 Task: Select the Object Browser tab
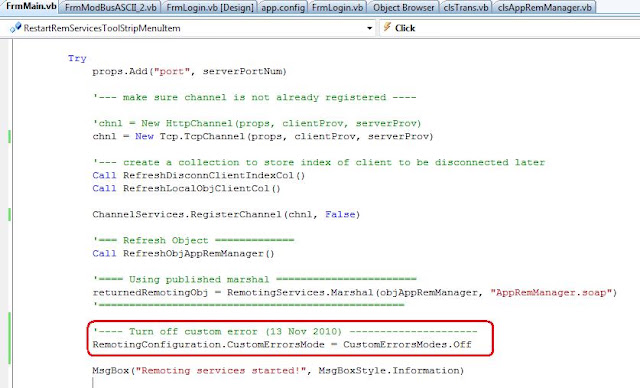[x=403, y=7]
